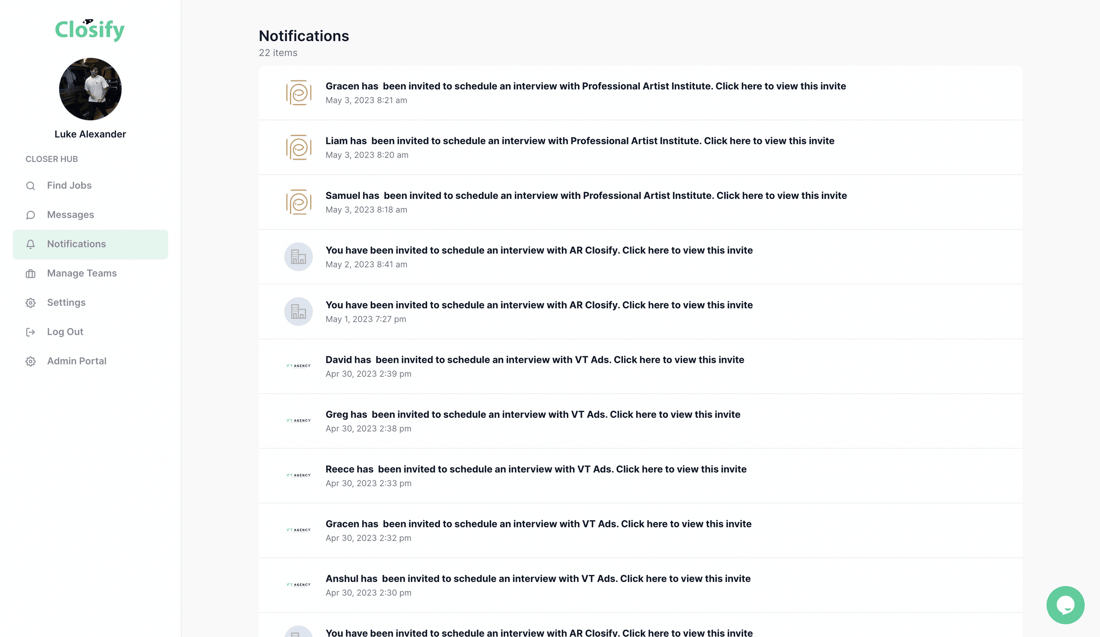Open the May 2 AR Closify invite
This screenshot has height=637, width=1100.
[x=538, y=251]
